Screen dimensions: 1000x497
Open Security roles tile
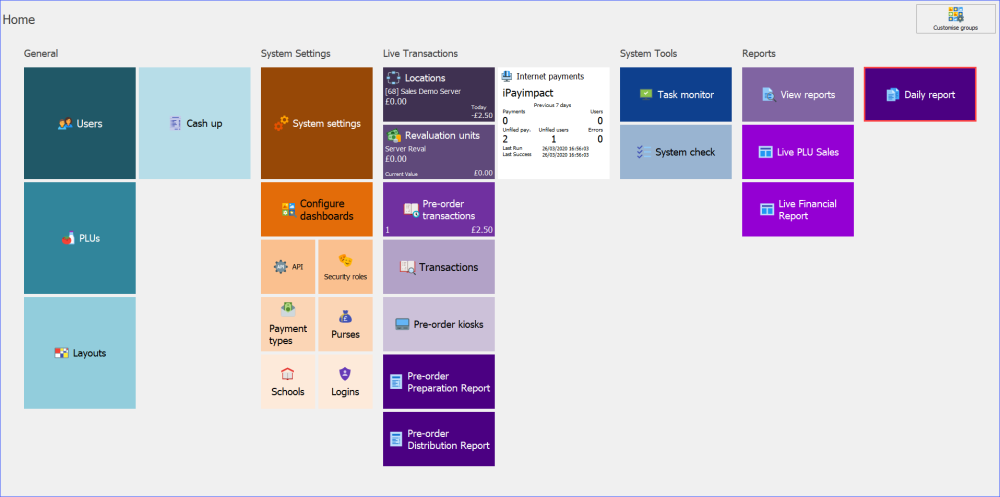(x=345, y=267)
